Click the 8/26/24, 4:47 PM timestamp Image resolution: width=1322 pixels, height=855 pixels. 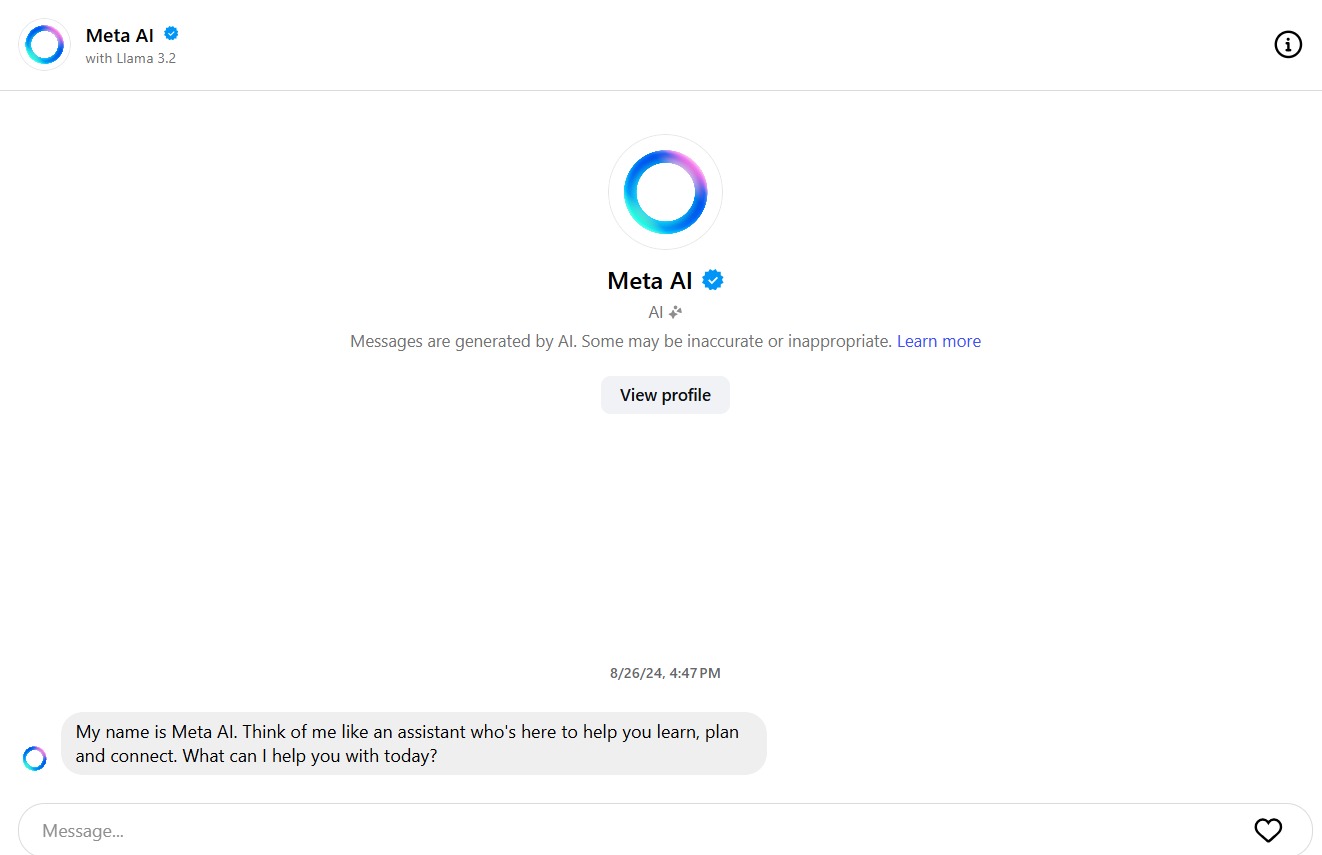[x=665, y=673]
